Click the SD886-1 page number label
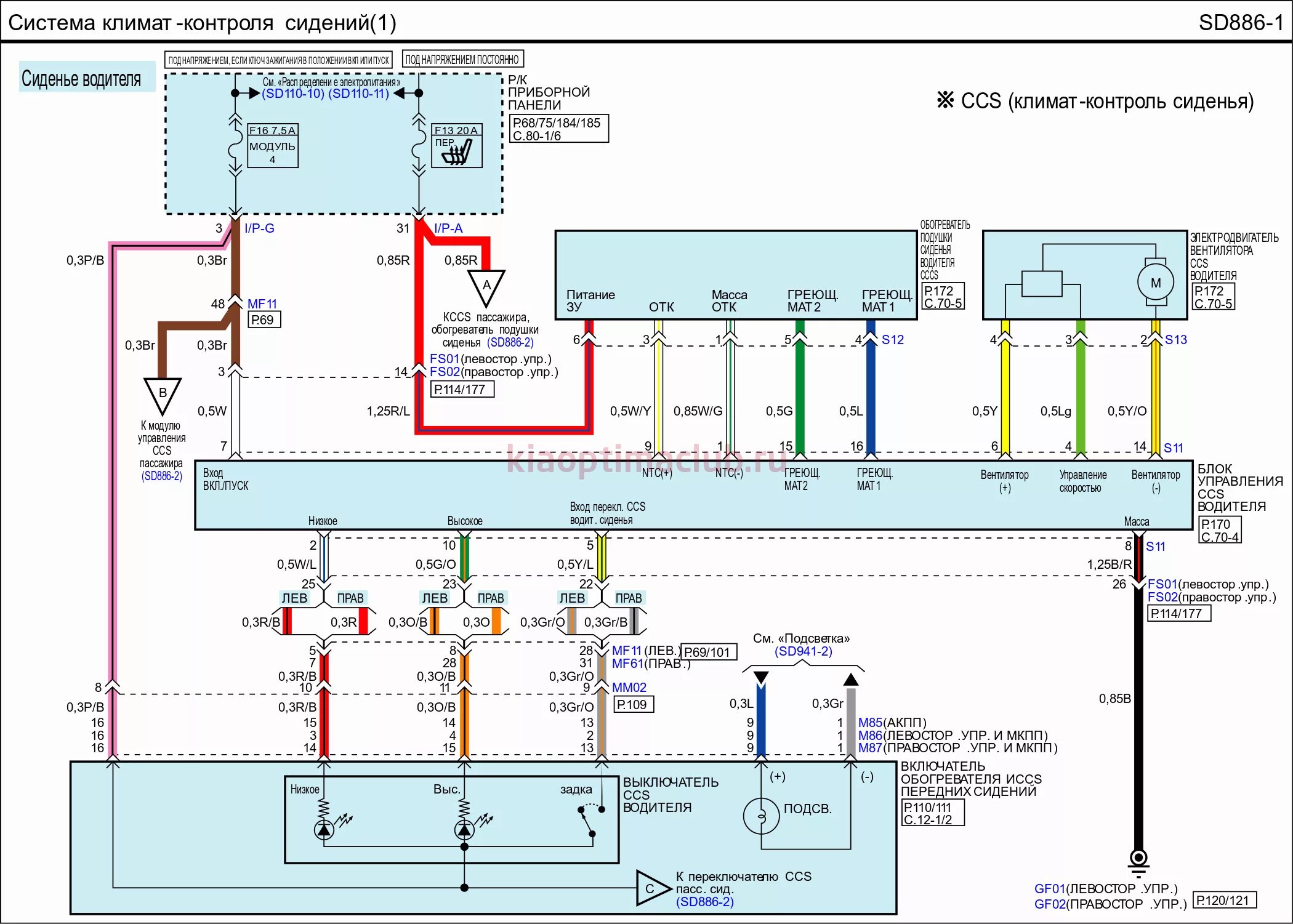1293x924 pixels. [1240, 23]
